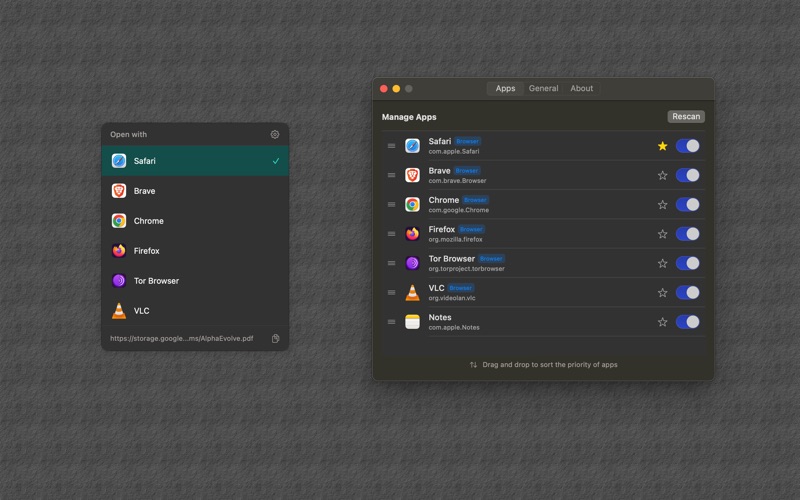Star Notes as favorite app
800x500 pixels.
tap(662, 322)
